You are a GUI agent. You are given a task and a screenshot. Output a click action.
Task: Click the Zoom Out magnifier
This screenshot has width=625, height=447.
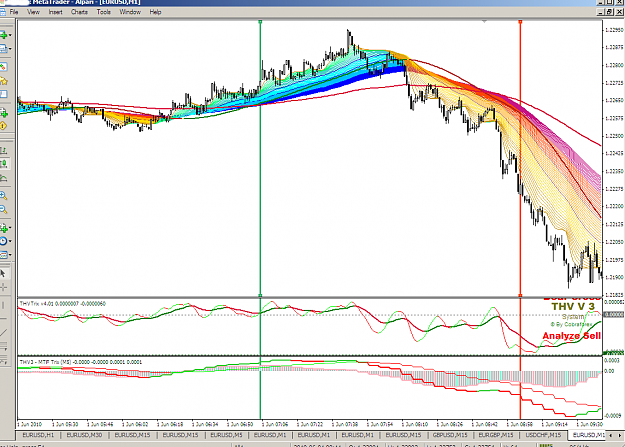[3, 209]
